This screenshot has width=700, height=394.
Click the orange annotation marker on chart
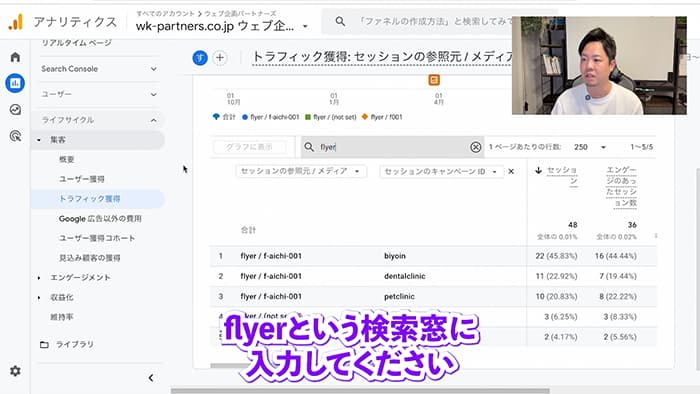(x=434, y=80)
